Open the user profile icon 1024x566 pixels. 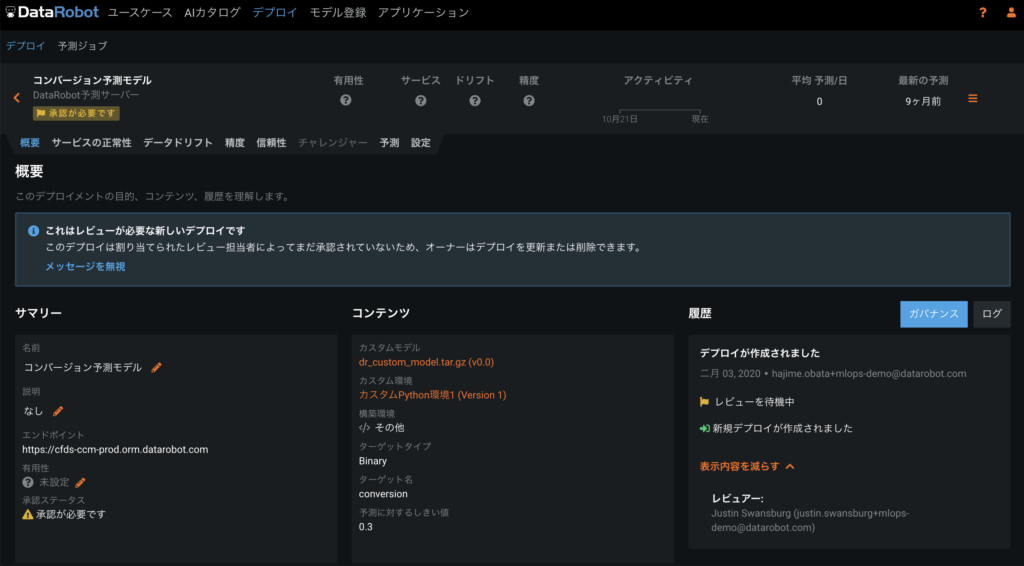(1011, 12)
